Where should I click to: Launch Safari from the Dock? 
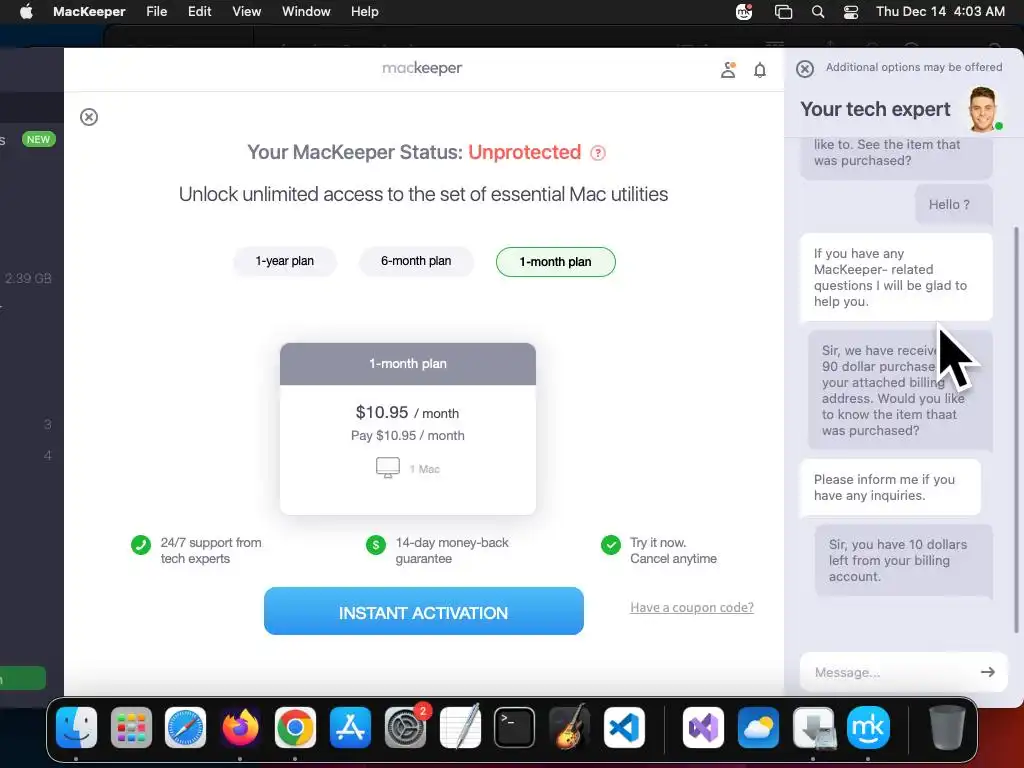coord(185,727)
